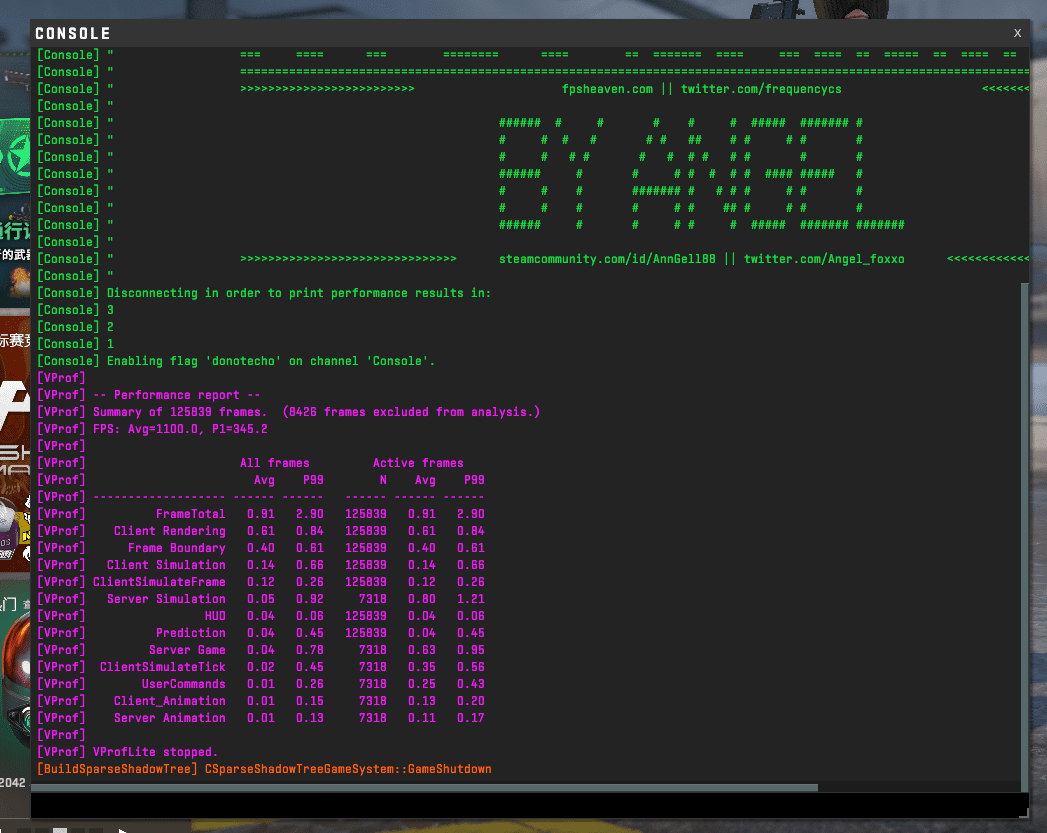The width and height of the screenshot is (1047, 833).
Task: Click the CONSOLE title bar label
Action: point(73,34)
